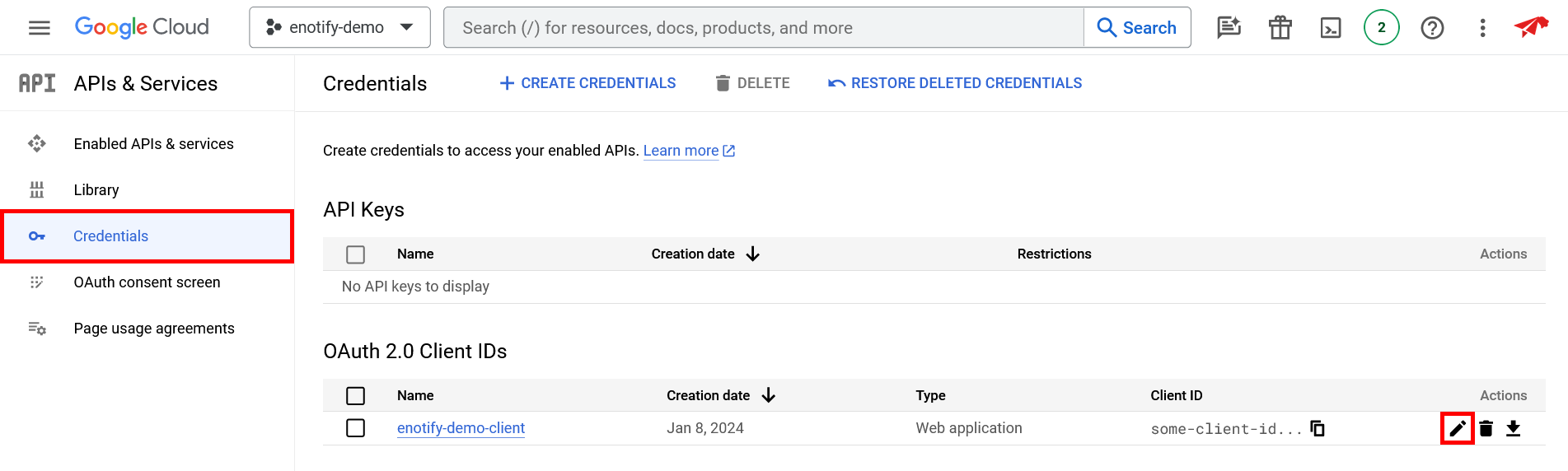Activate Cloud Shell terminal icon

[x=1331, y=28]
